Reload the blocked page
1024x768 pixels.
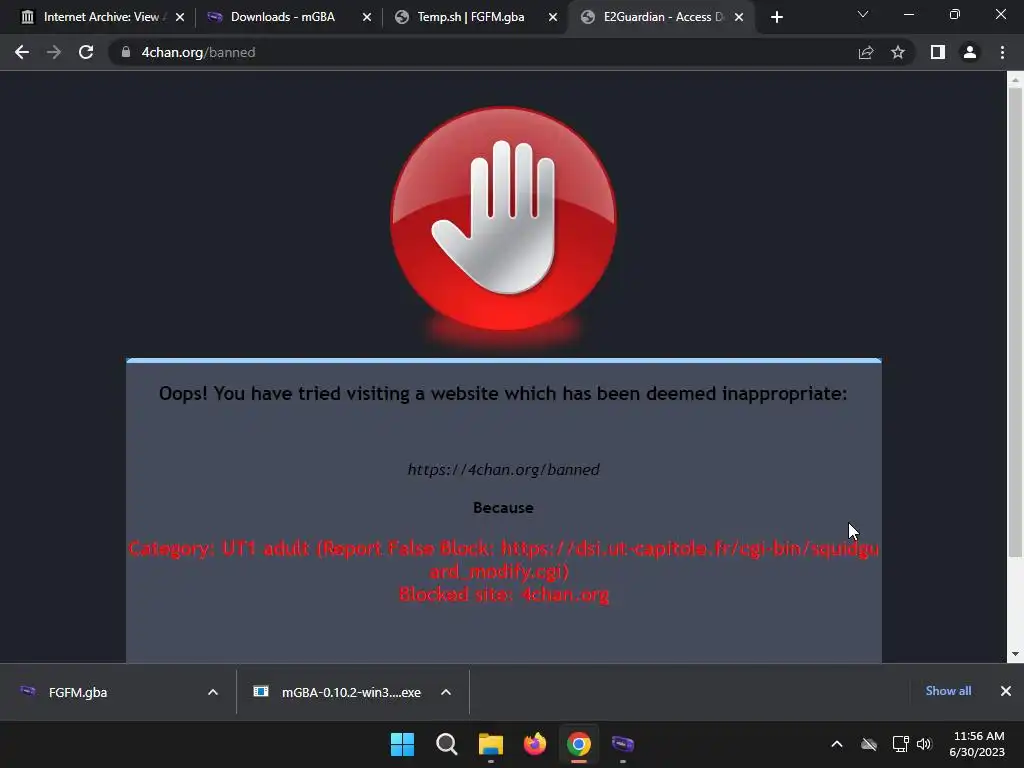coord(86,52)
